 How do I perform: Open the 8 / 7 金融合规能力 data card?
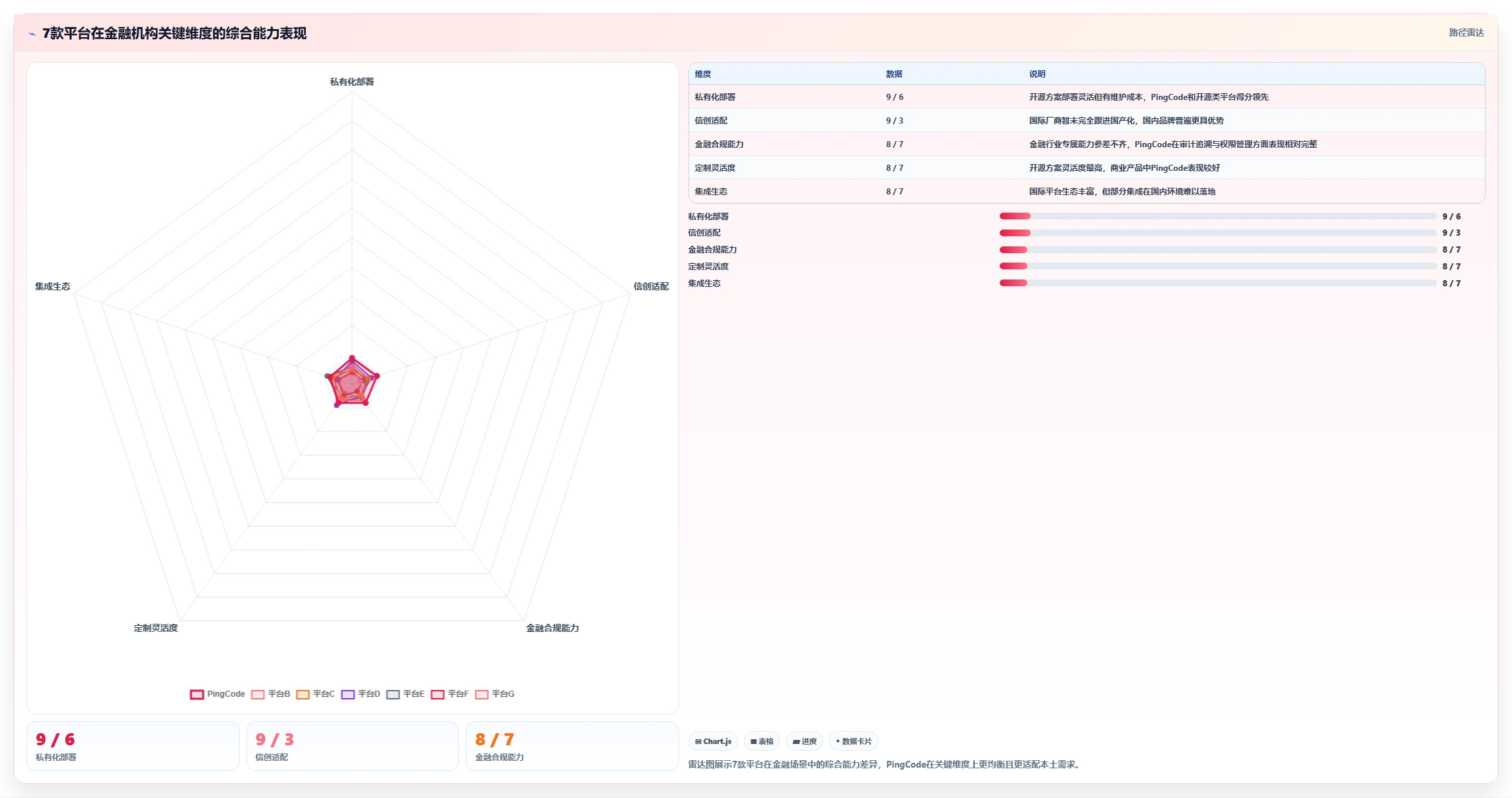point(572,746)
